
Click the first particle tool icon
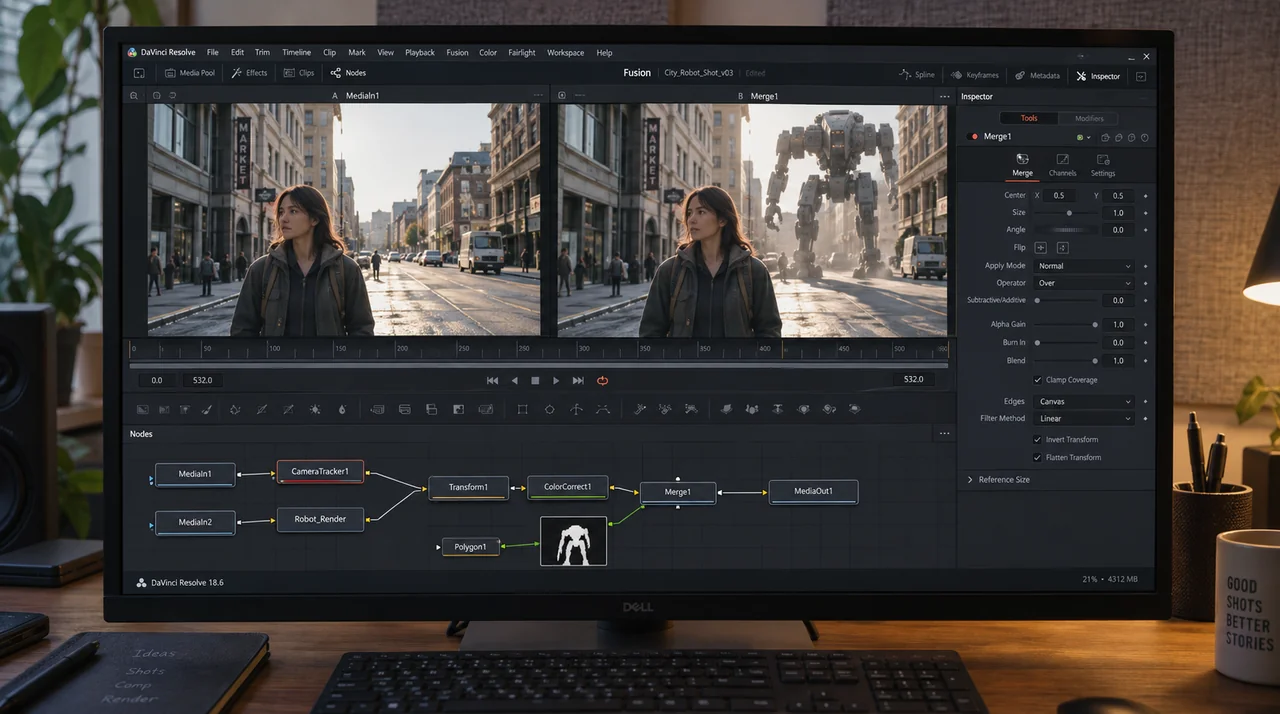tap(639, 409)
